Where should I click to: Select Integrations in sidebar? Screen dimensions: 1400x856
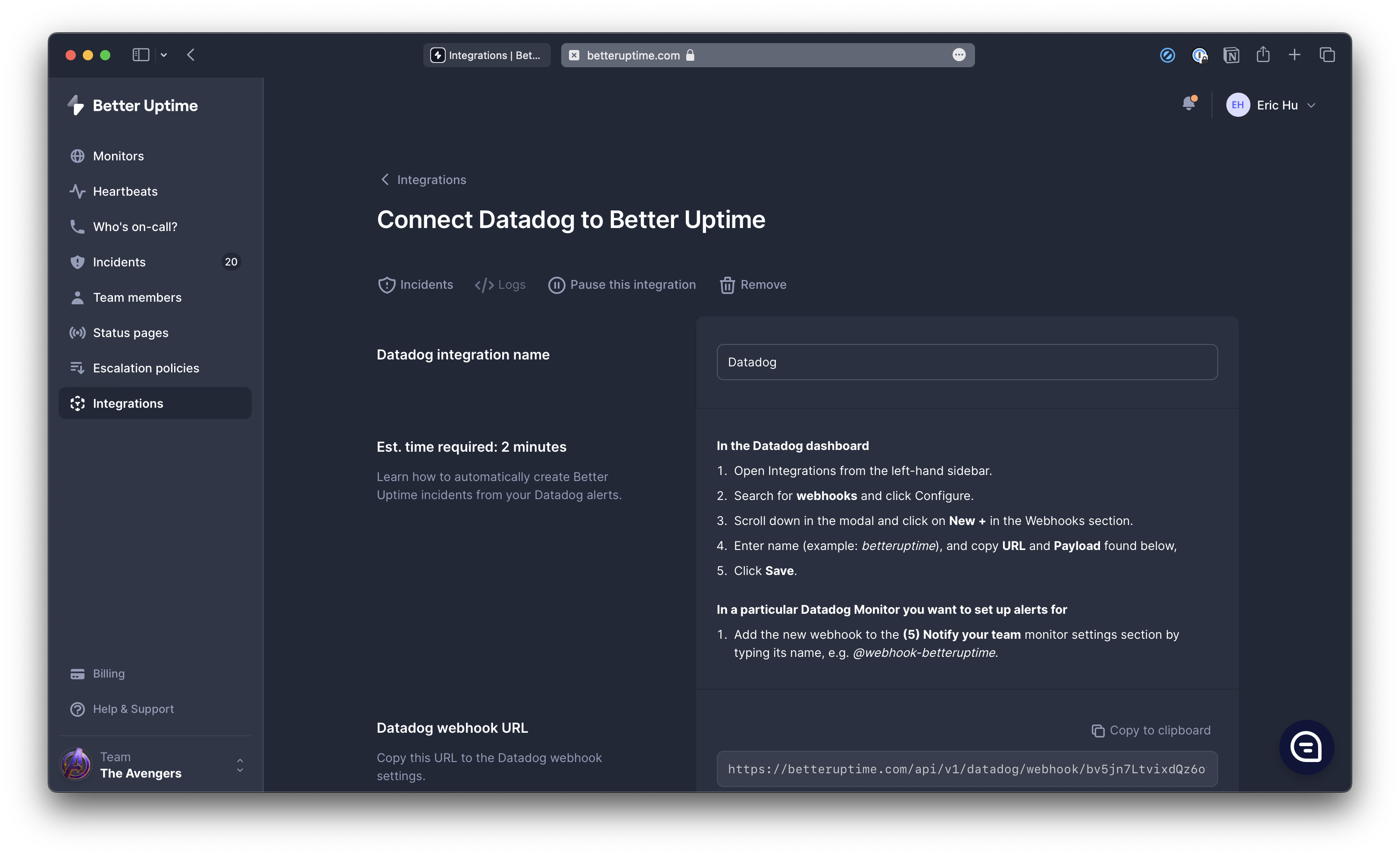point(155,403)
